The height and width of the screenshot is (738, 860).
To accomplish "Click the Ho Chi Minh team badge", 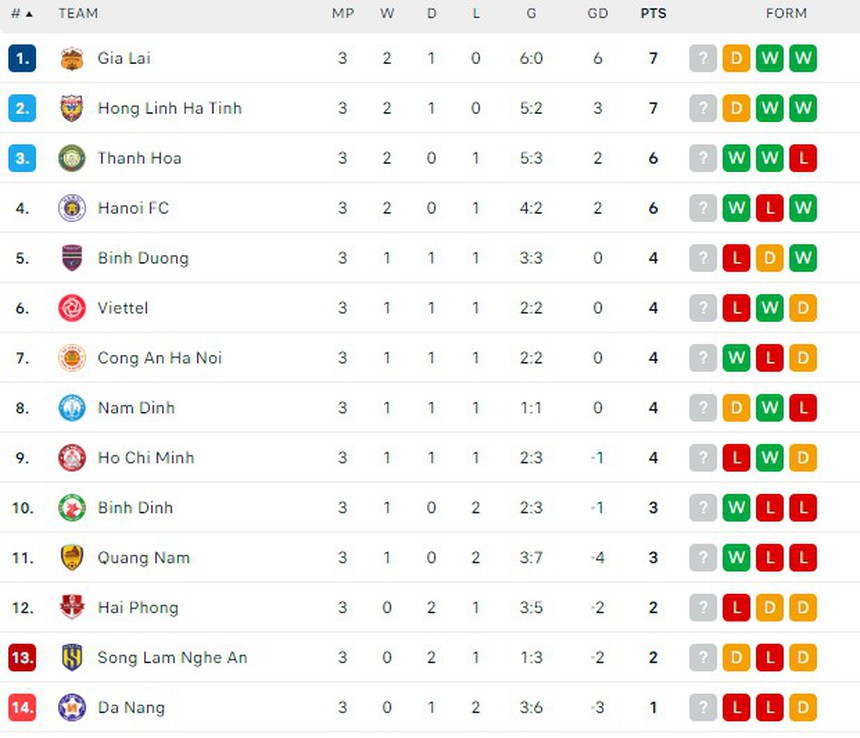I will (x=71, y=458).
